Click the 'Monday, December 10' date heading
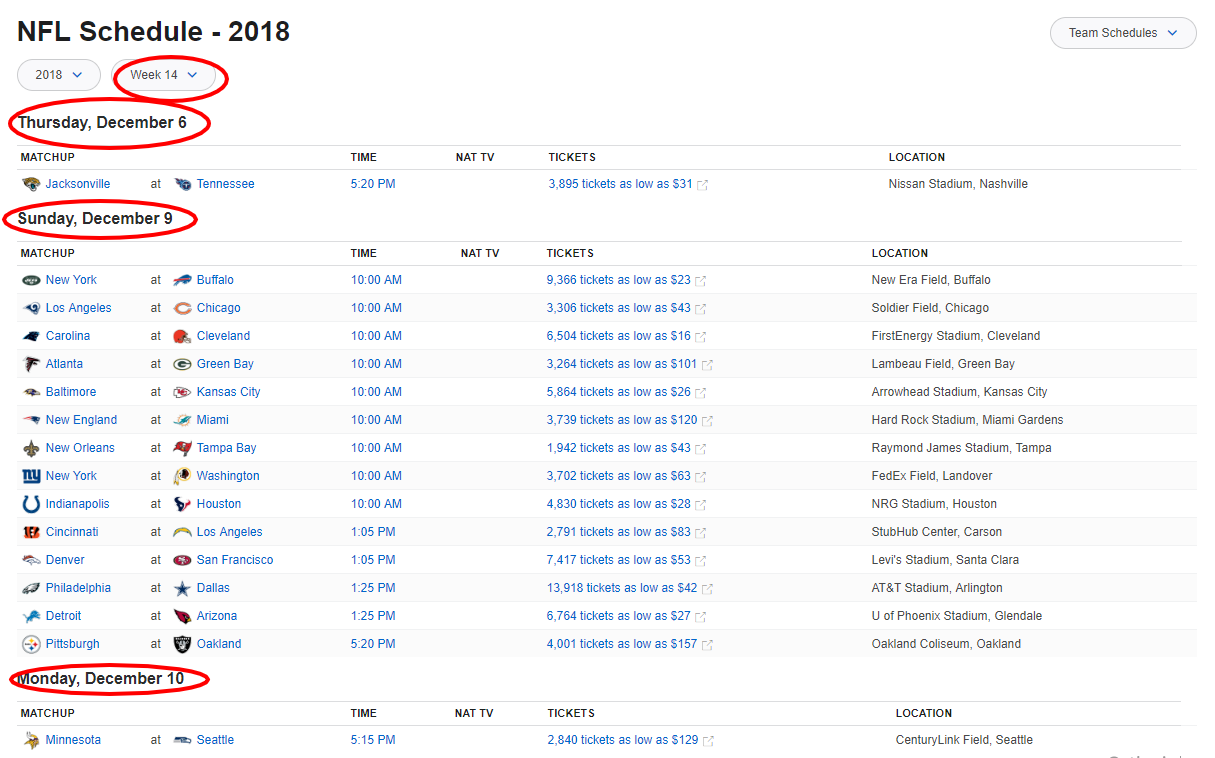This screenshot has width=1215, height=758. tap(101, 679)
